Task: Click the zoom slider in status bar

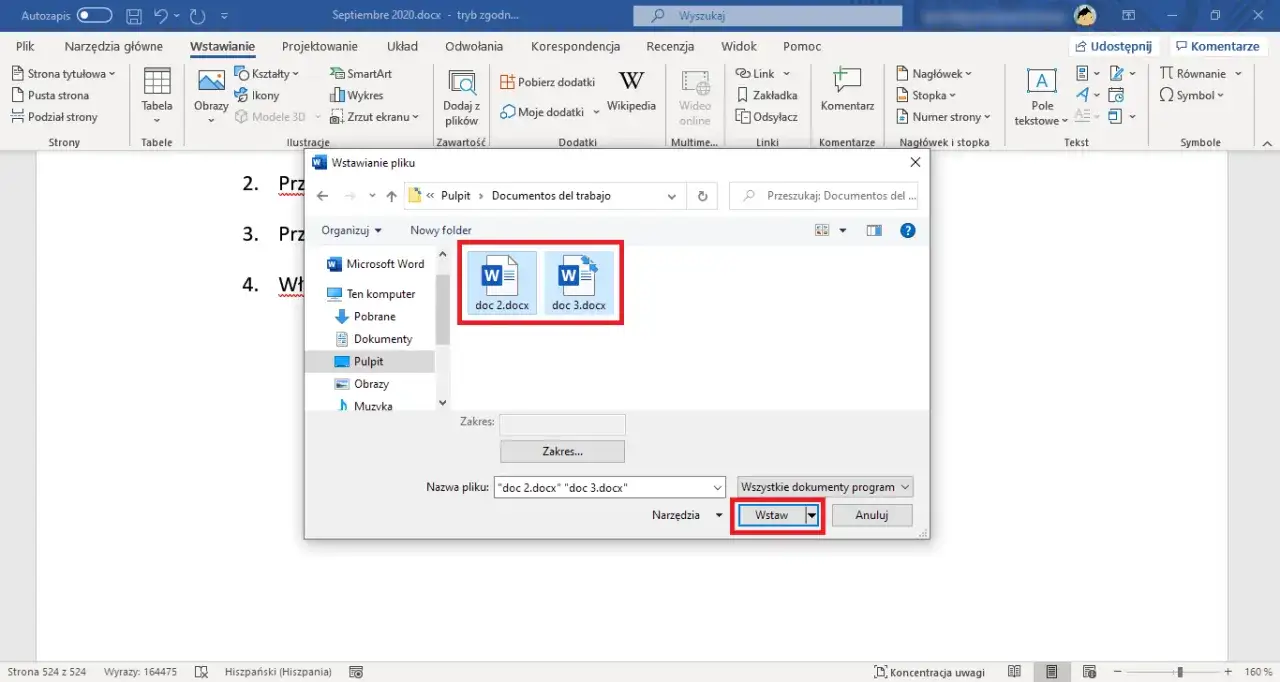Action: (1181, 672)
